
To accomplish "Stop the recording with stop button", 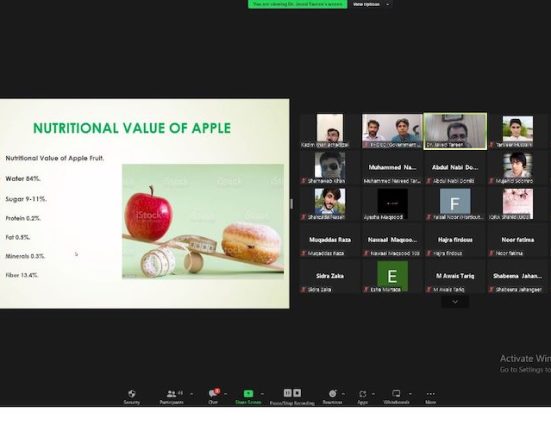I will coord(297,393).
